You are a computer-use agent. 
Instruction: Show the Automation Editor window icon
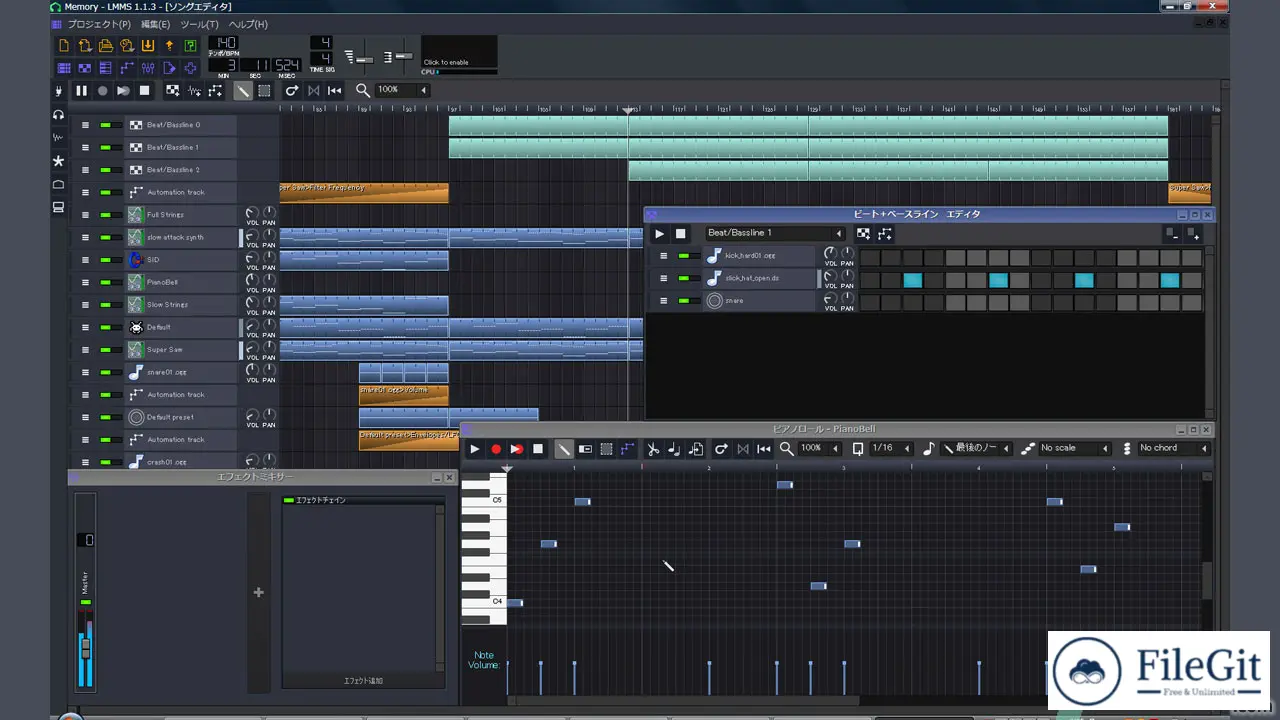pos(127,68)
